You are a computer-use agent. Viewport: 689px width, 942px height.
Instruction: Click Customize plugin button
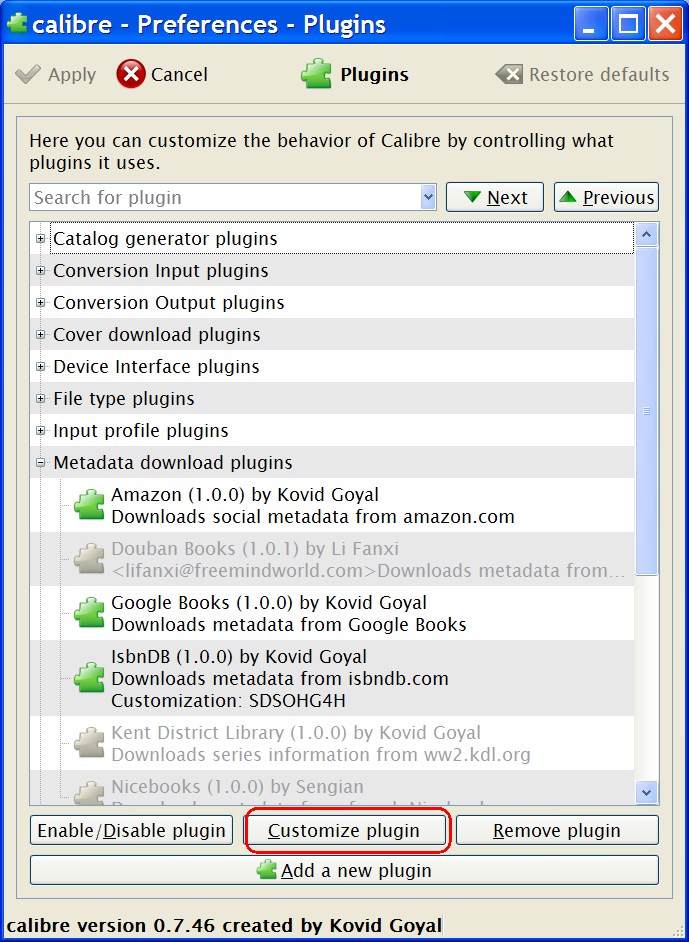point(344,830)
